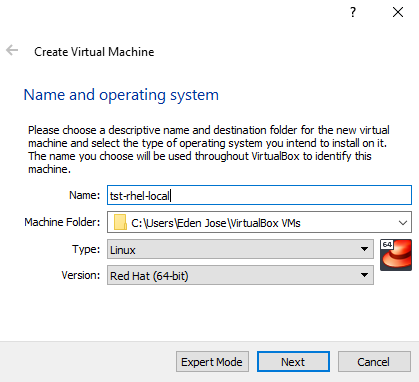Focus the Name field containing tst-rhel-local
Image resolution: width=419 pixels, height=382 pixels.
(x=259, y=195)
